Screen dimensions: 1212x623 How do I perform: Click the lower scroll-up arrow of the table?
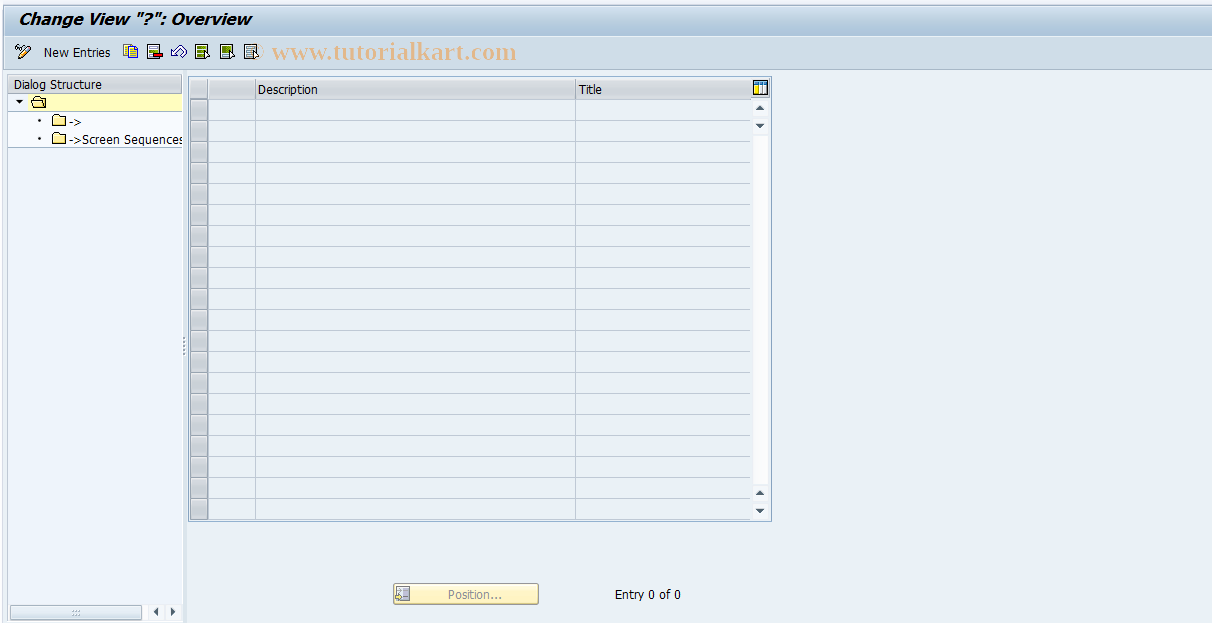point(760,493)
